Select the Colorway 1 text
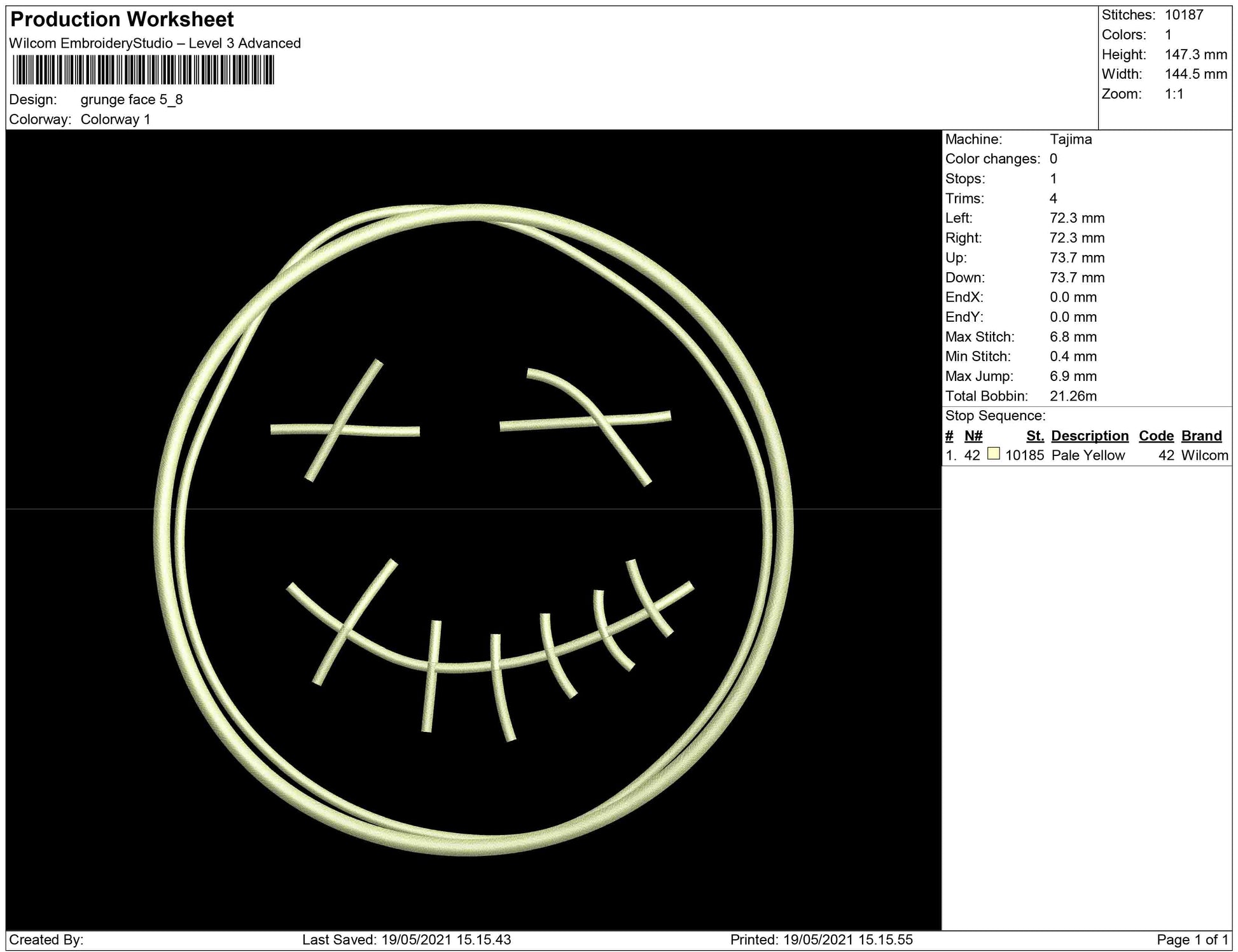Viewport: 1238px width, 952px height. coord(115,120)
